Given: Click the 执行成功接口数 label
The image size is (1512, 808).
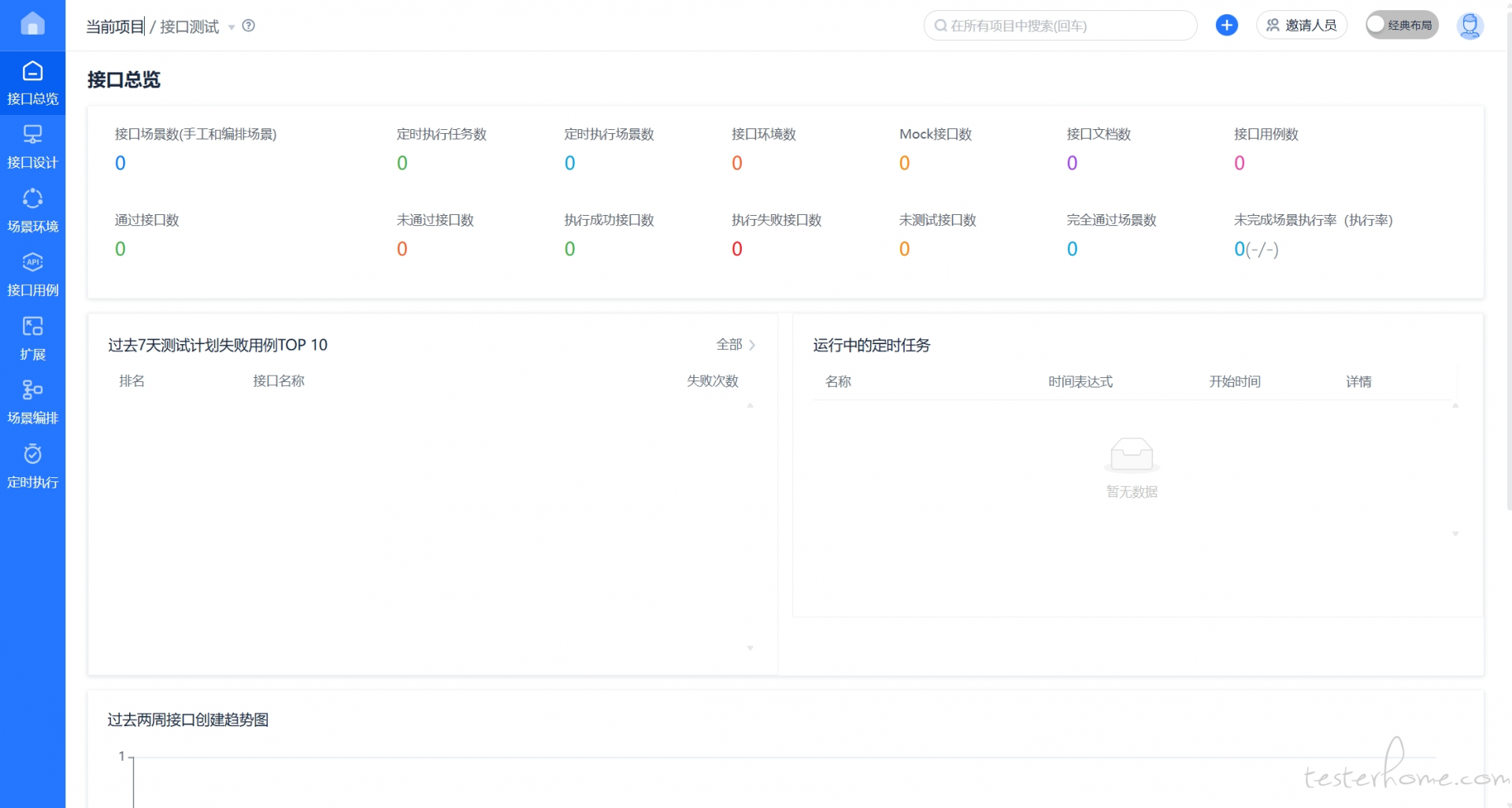Looking at the screenshot, I should point(610,220).
